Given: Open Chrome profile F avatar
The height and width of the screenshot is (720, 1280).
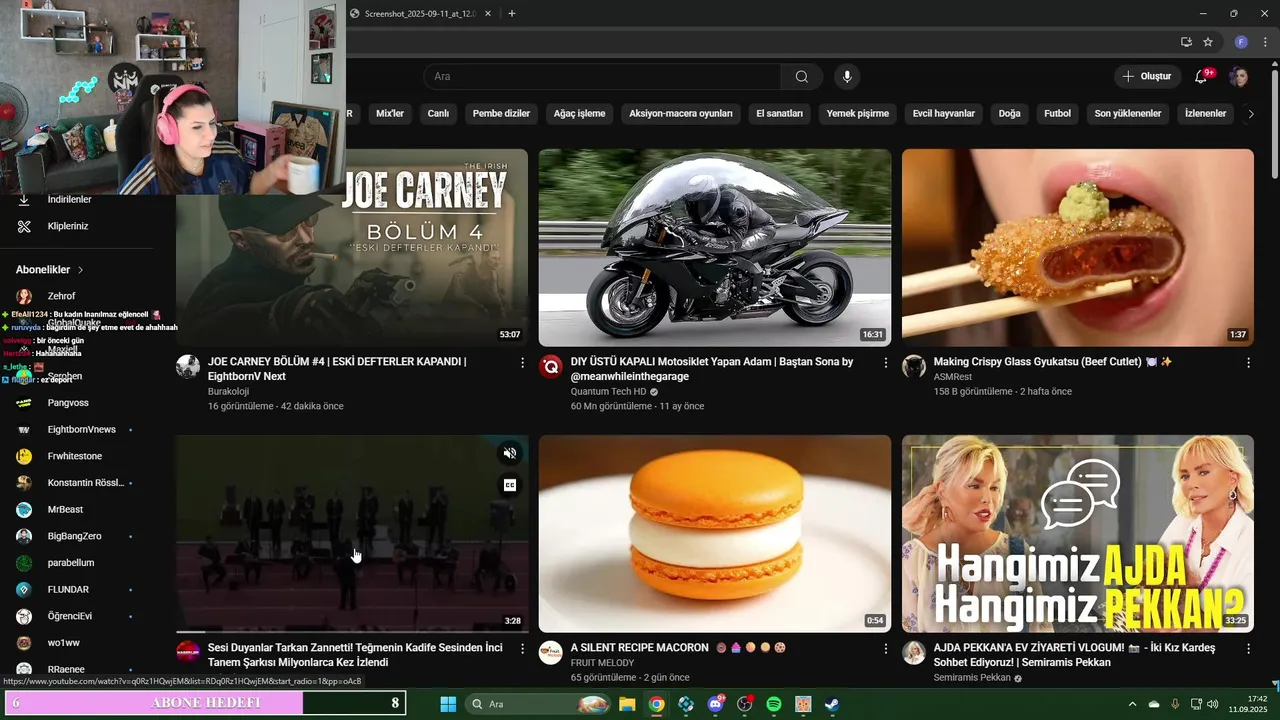Looking at the screenshot, I should tap(1241, 42).
